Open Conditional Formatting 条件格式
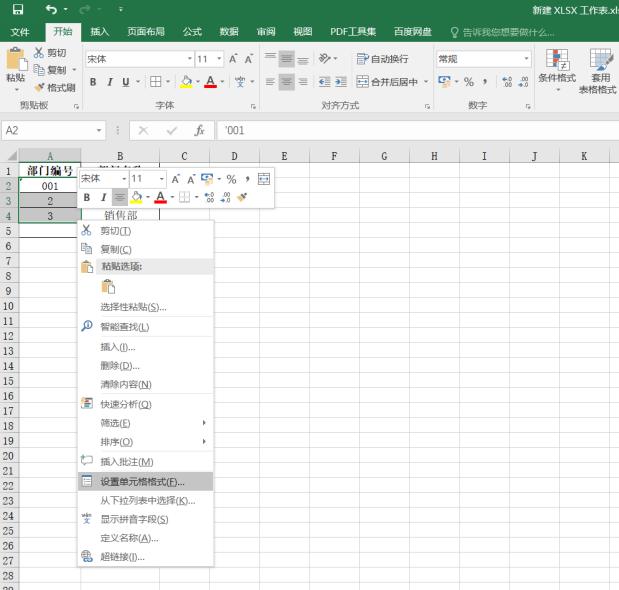619x590 pixels. (557, 71)
